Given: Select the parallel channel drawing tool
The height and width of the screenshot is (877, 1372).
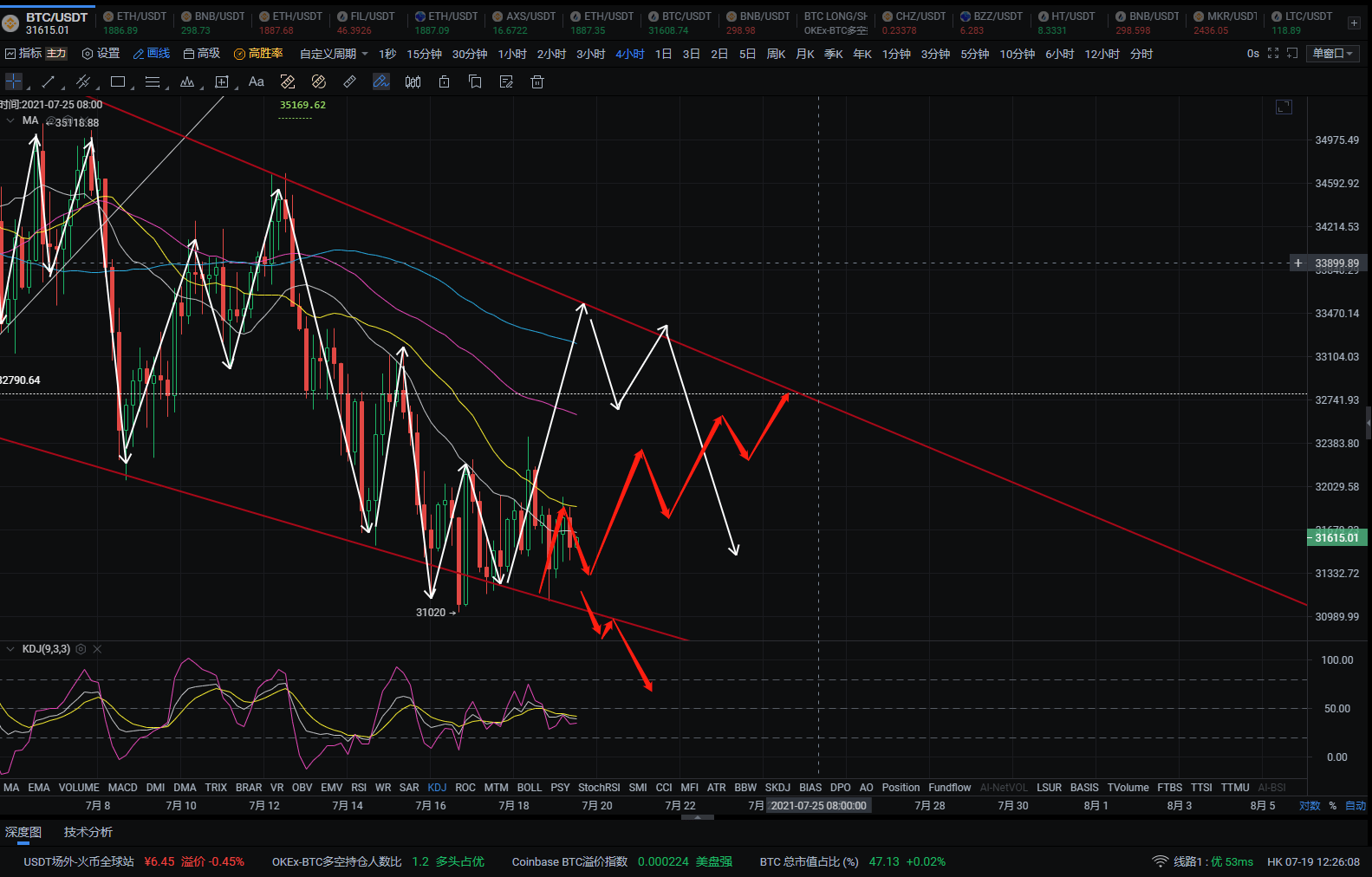Looking at the screenshot, I should pos(83,81).
